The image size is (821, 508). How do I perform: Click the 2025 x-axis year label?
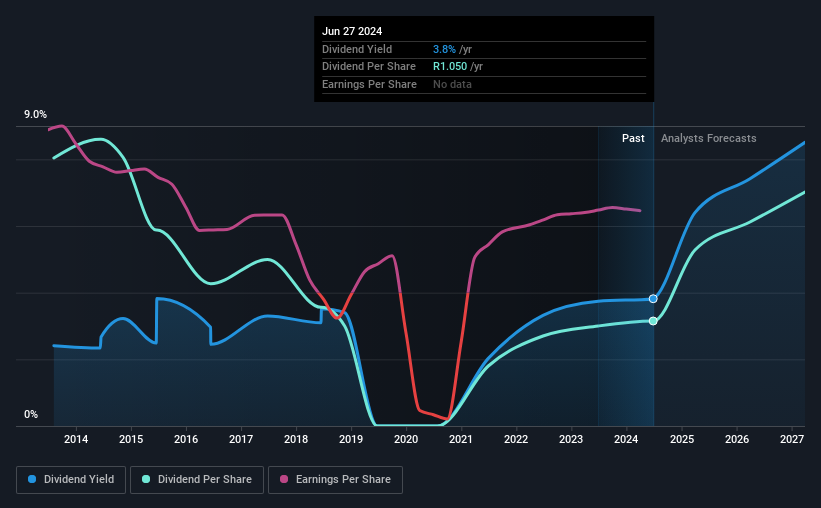click(682, 439)
